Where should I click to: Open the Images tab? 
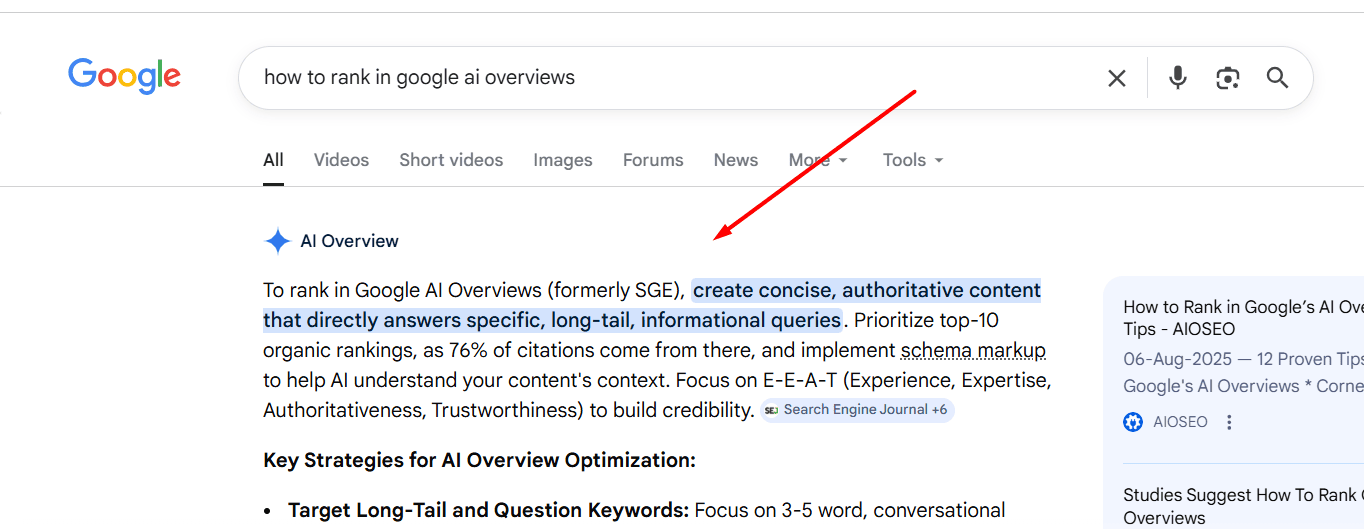coord(563,160)
